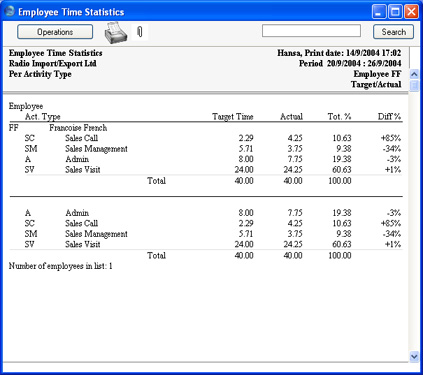Maximize the Employee Time Statistics window
423x375 pixels.
tap(395, 12)
